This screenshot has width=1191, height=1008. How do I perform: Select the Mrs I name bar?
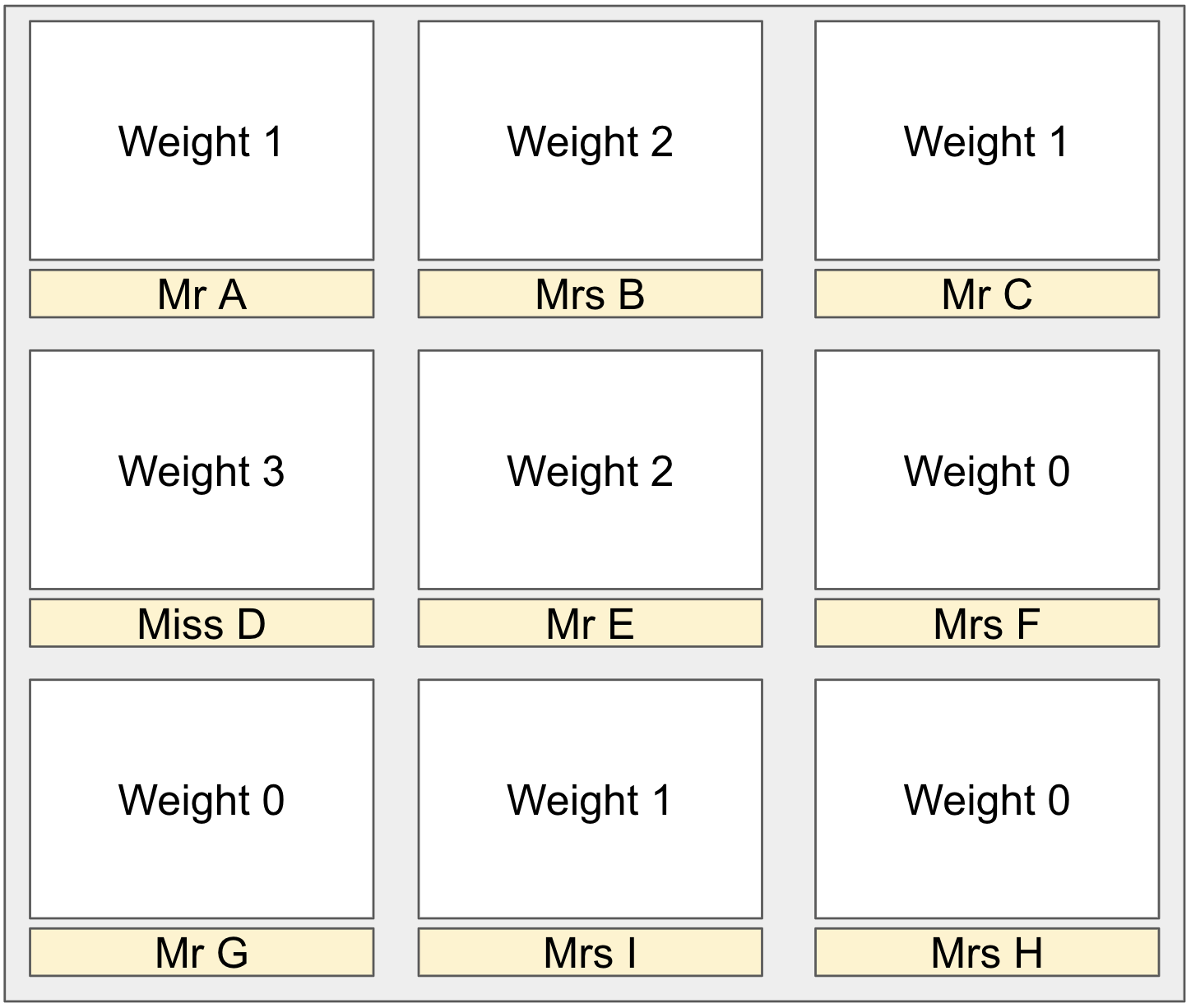590,952
